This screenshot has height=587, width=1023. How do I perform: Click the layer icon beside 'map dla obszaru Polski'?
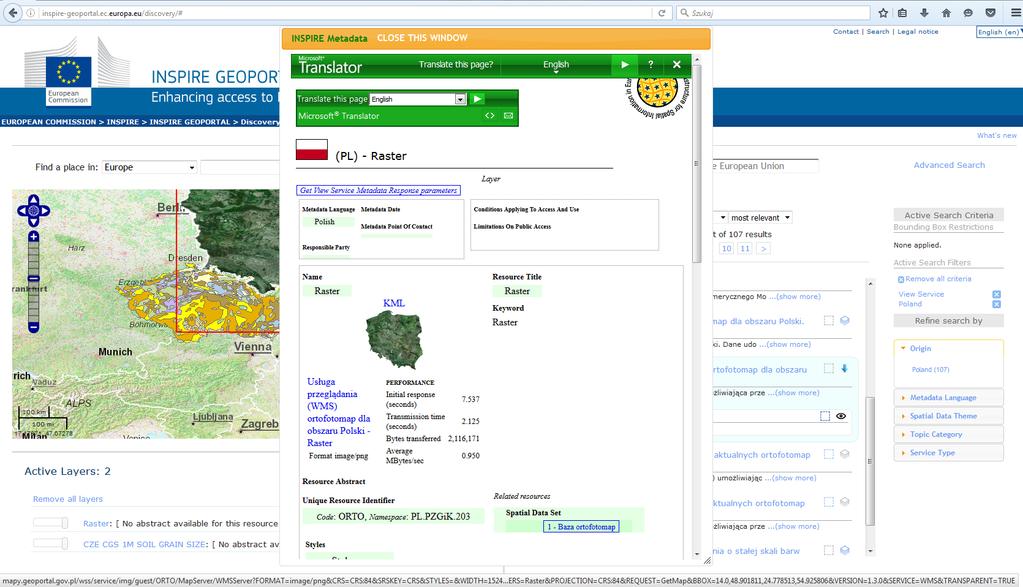844,320
